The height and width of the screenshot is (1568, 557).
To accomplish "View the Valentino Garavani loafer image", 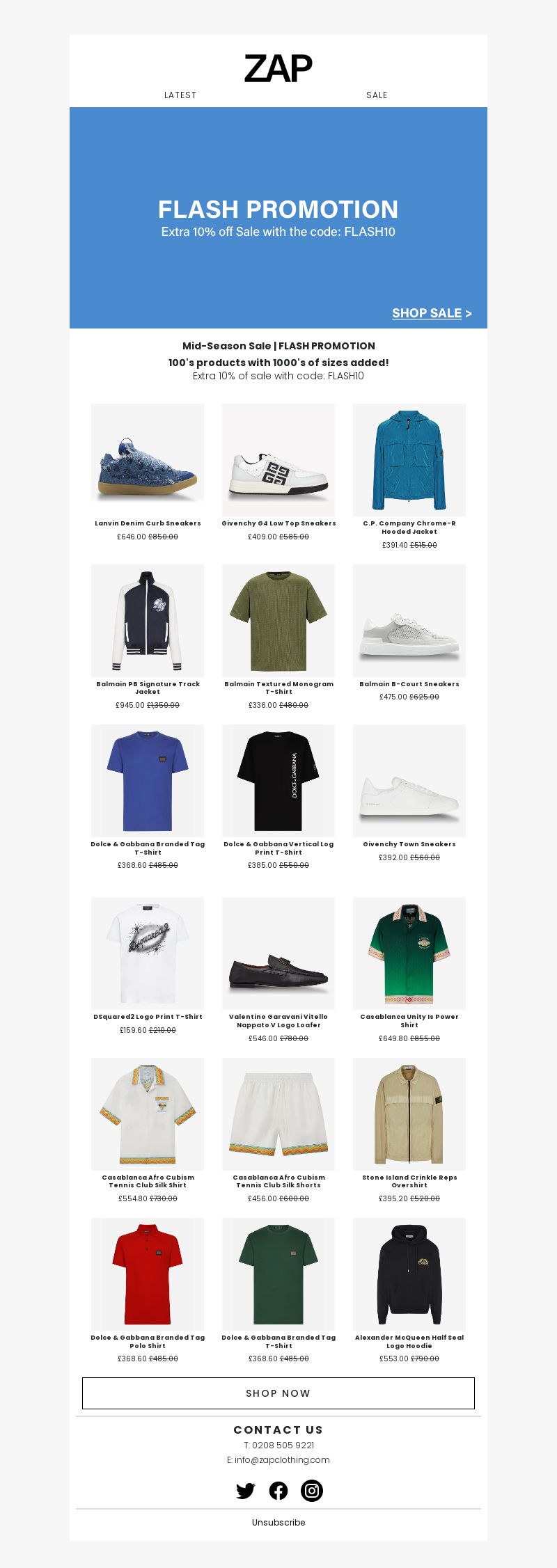I will (278, 953).
